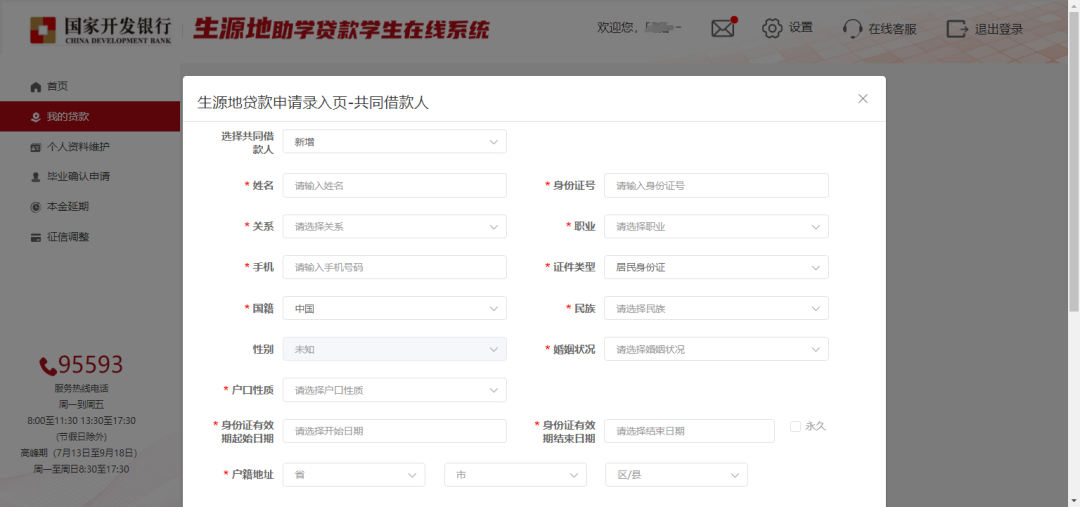1080x507 pixels.
Task: Go to 毕业确认申请 menu item
Action: [x=78, y=177]
